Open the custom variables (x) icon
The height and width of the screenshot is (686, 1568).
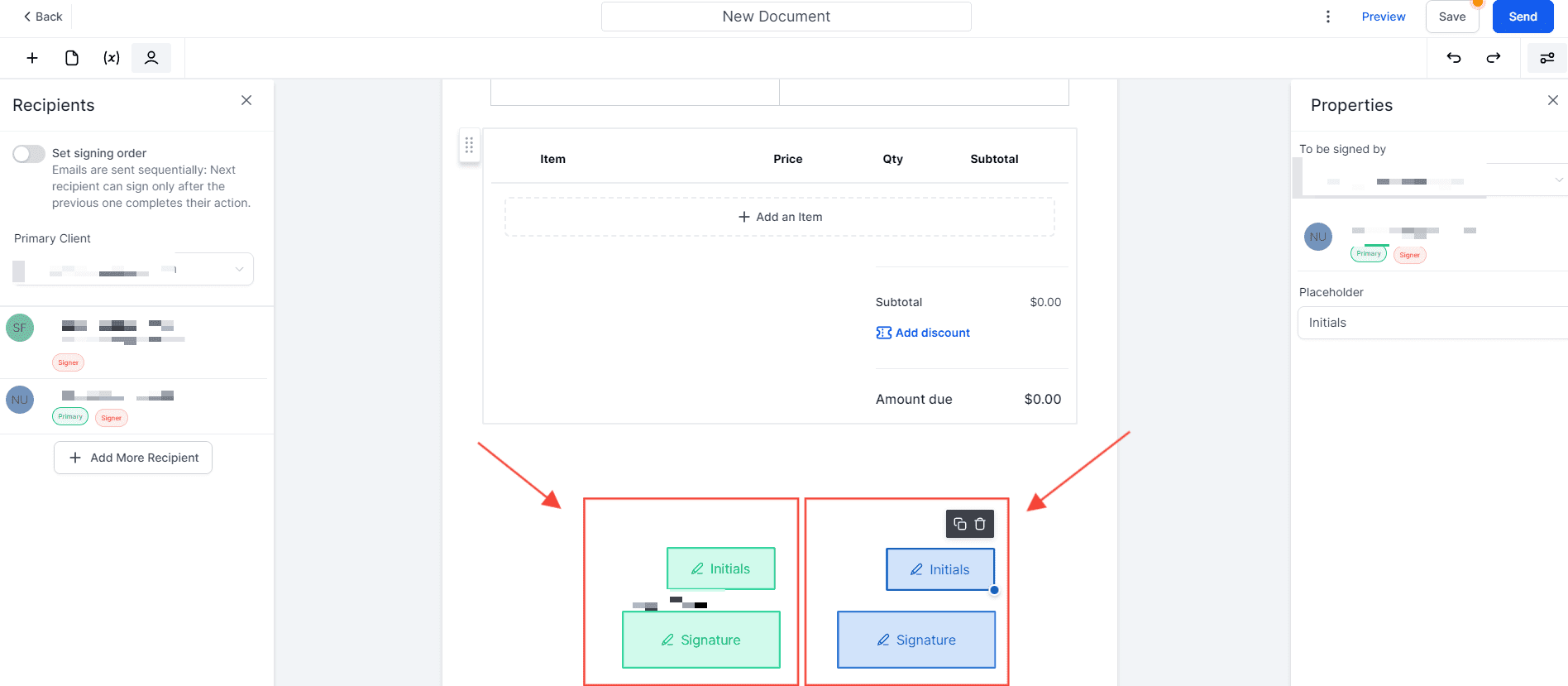112,58
